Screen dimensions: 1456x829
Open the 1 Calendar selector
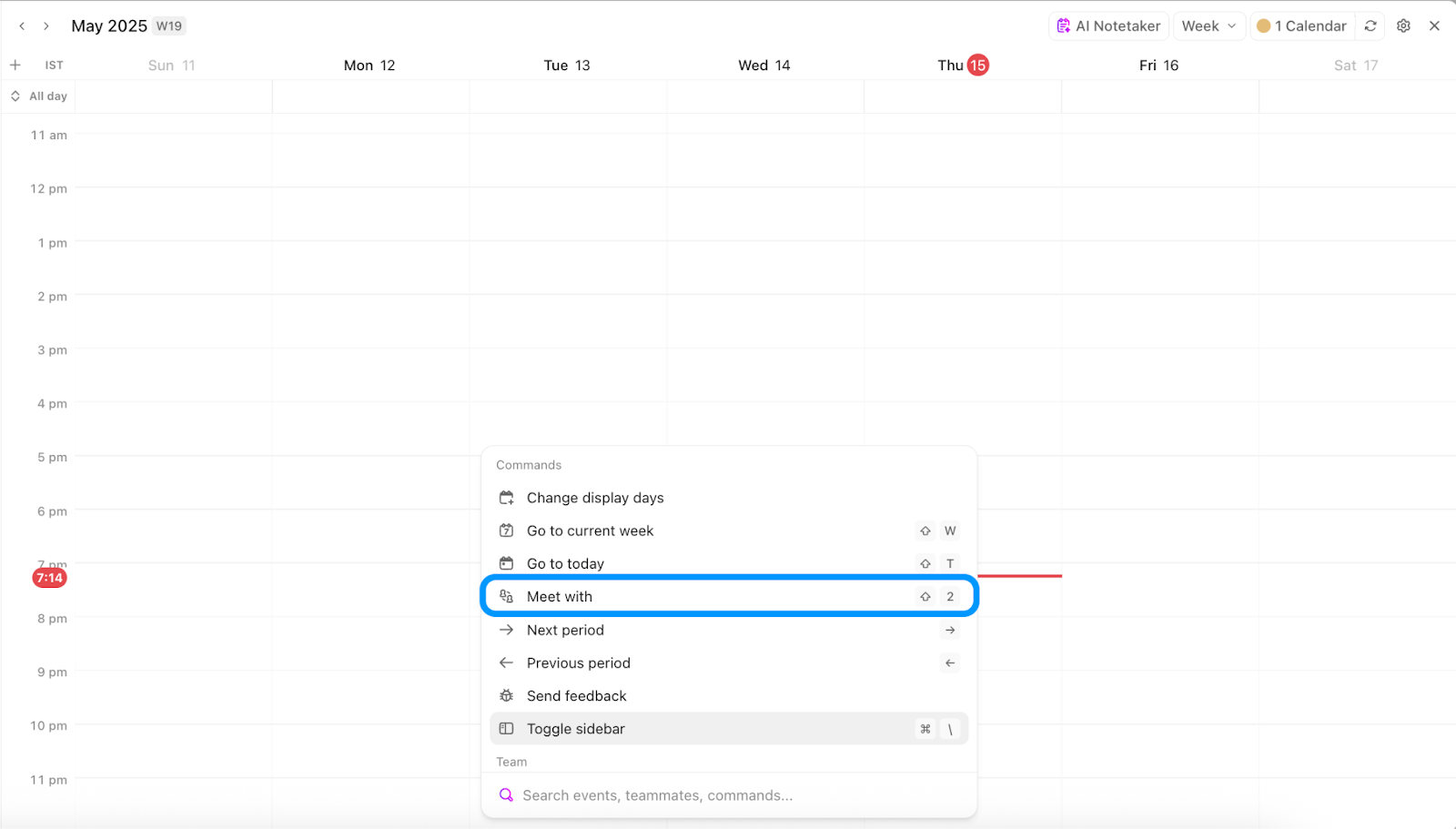click(x=1301, y=25)
